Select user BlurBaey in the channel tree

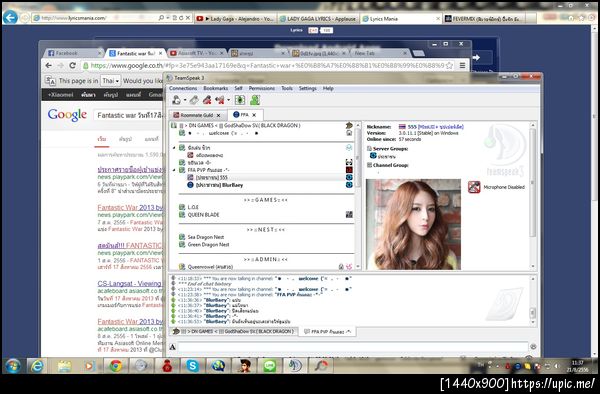tap(219, 185)
